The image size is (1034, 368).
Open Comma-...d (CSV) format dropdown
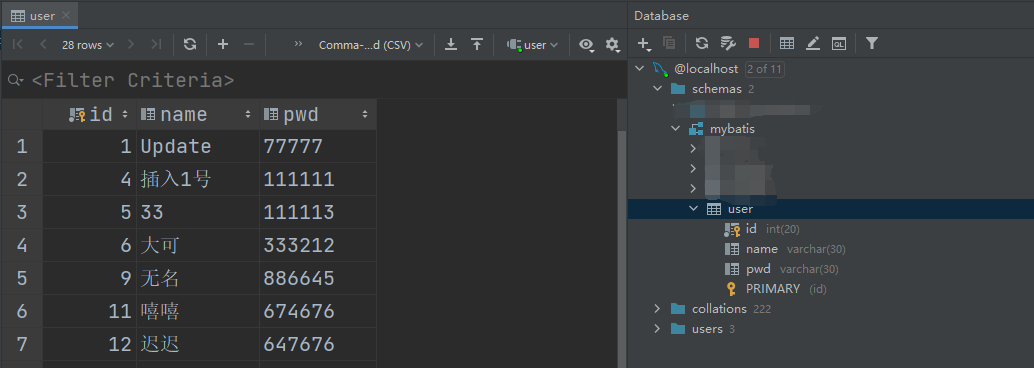[x=371, y=45]
